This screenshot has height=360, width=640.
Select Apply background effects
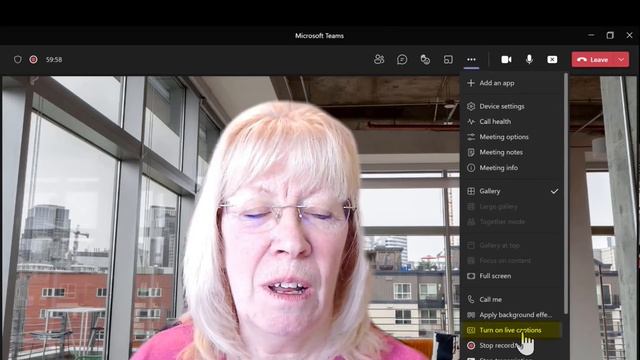(512, 315)
